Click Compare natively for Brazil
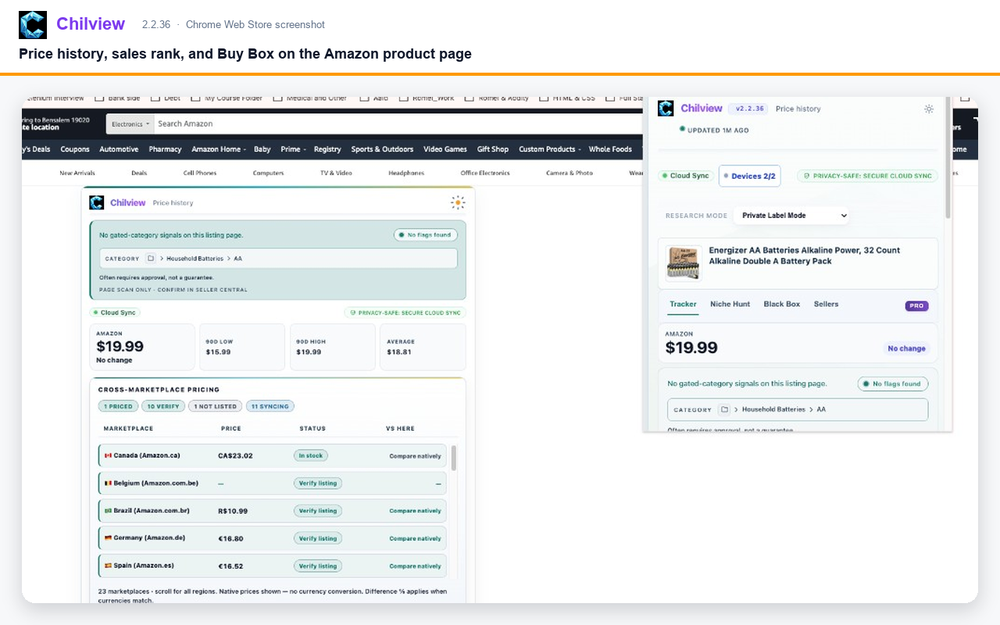 click(415, 511)
